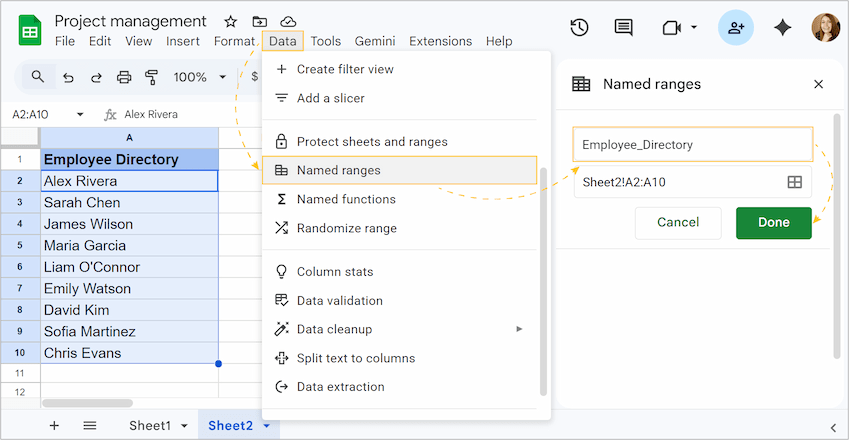Click the share people icon
Screen dimensions: 849x440
736,28
